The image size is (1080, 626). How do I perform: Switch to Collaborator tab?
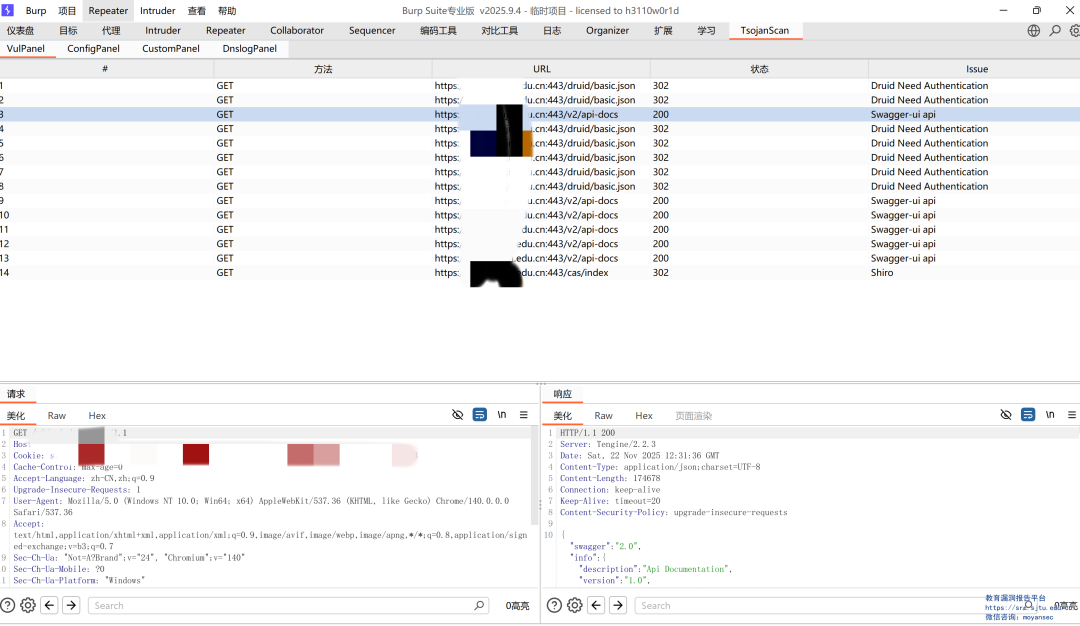tap(297, 31)
